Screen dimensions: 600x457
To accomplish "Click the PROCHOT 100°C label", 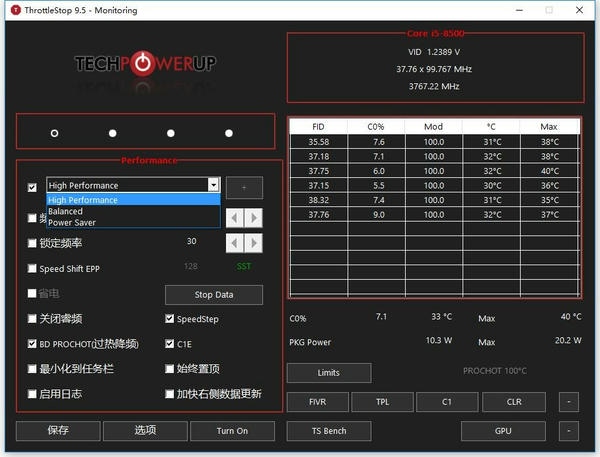I will 495,371.
